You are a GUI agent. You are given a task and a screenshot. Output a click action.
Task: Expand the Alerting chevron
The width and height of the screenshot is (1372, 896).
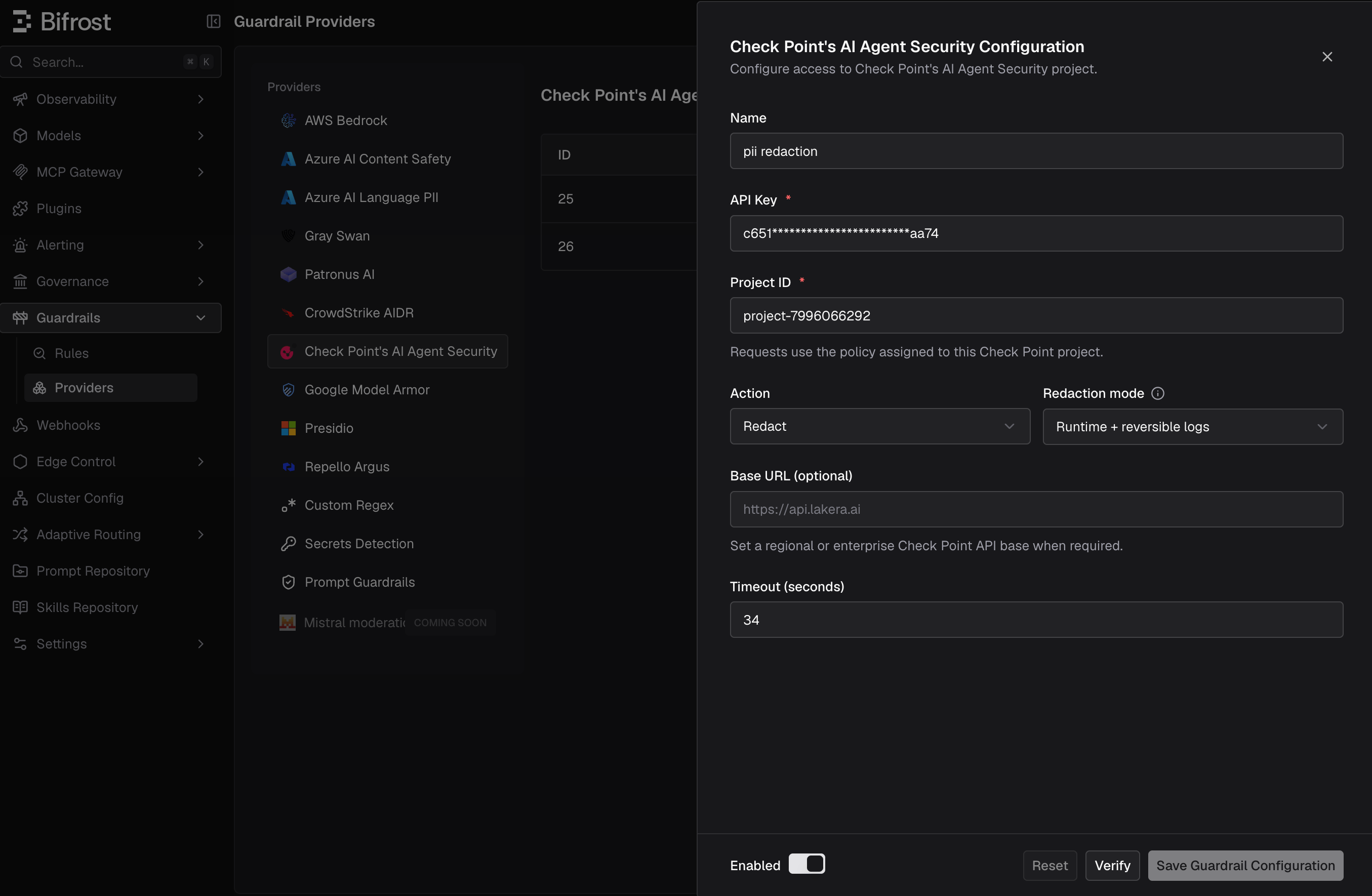[x=200, y=245]
